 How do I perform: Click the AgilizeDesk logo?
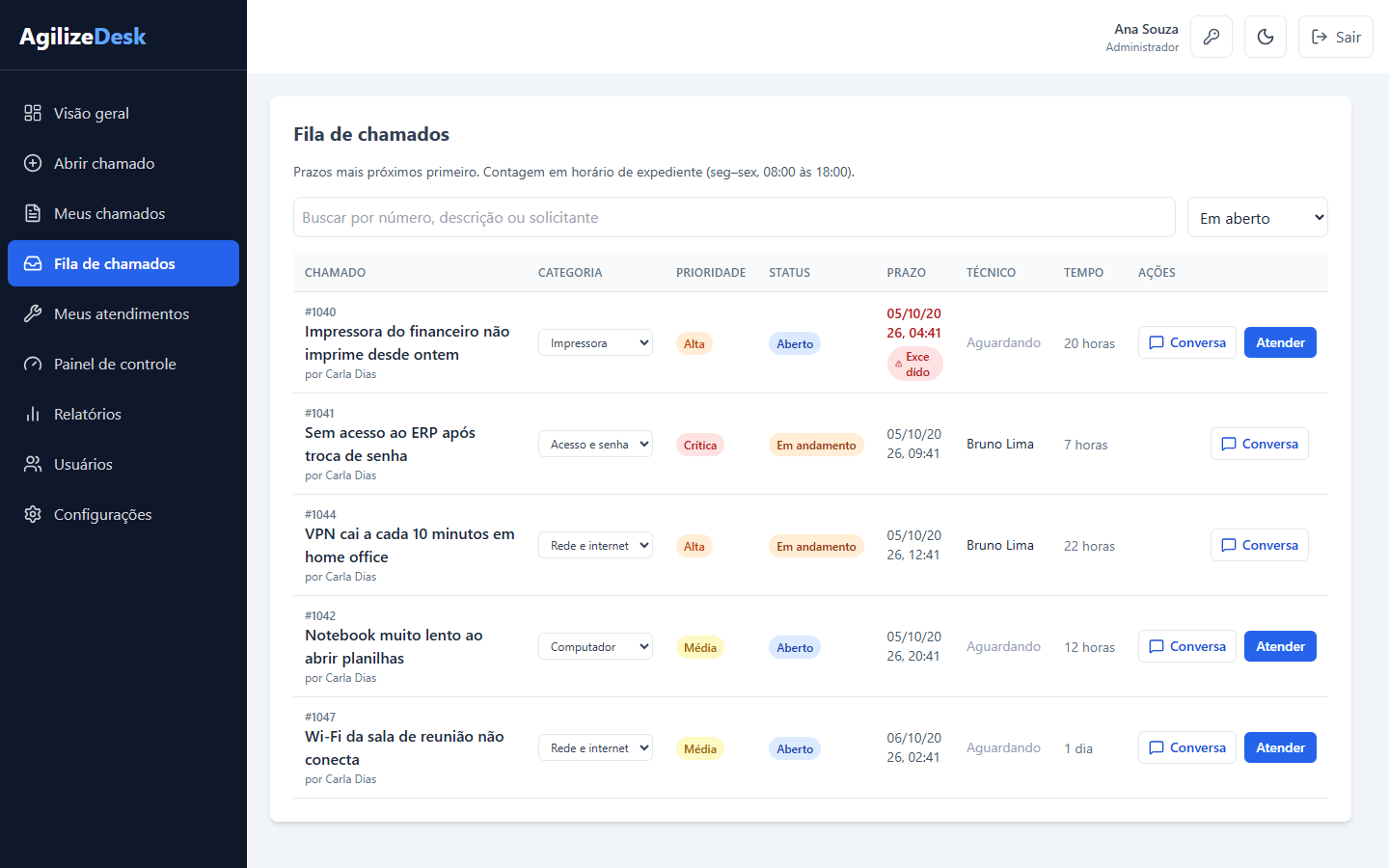(x=83, y=37)
